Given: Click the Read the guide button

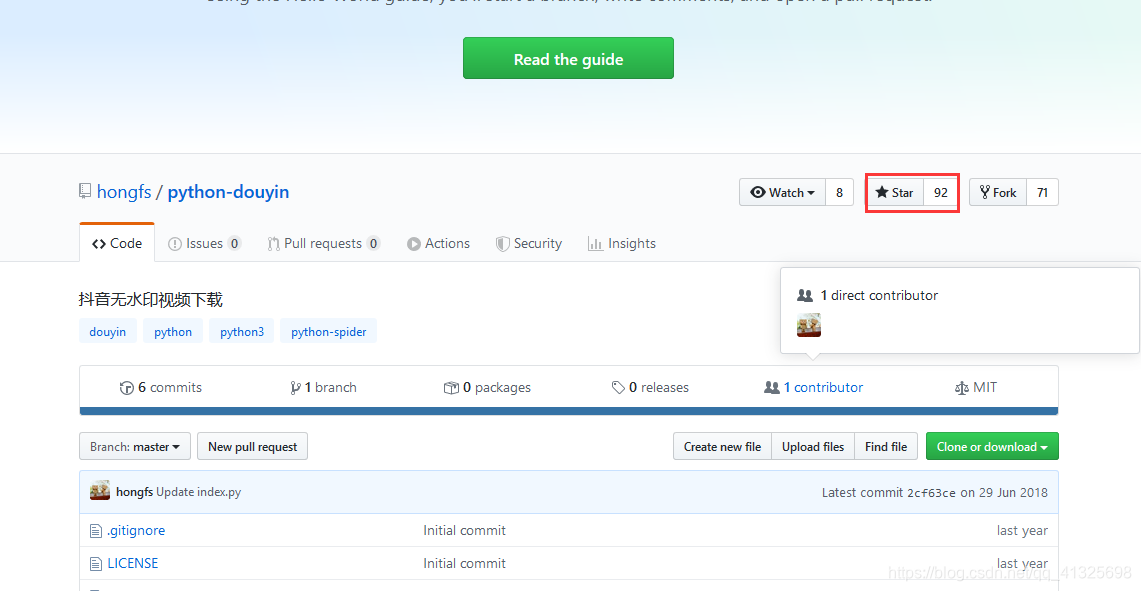Looking at the screenshot, I should click(568, 58).
